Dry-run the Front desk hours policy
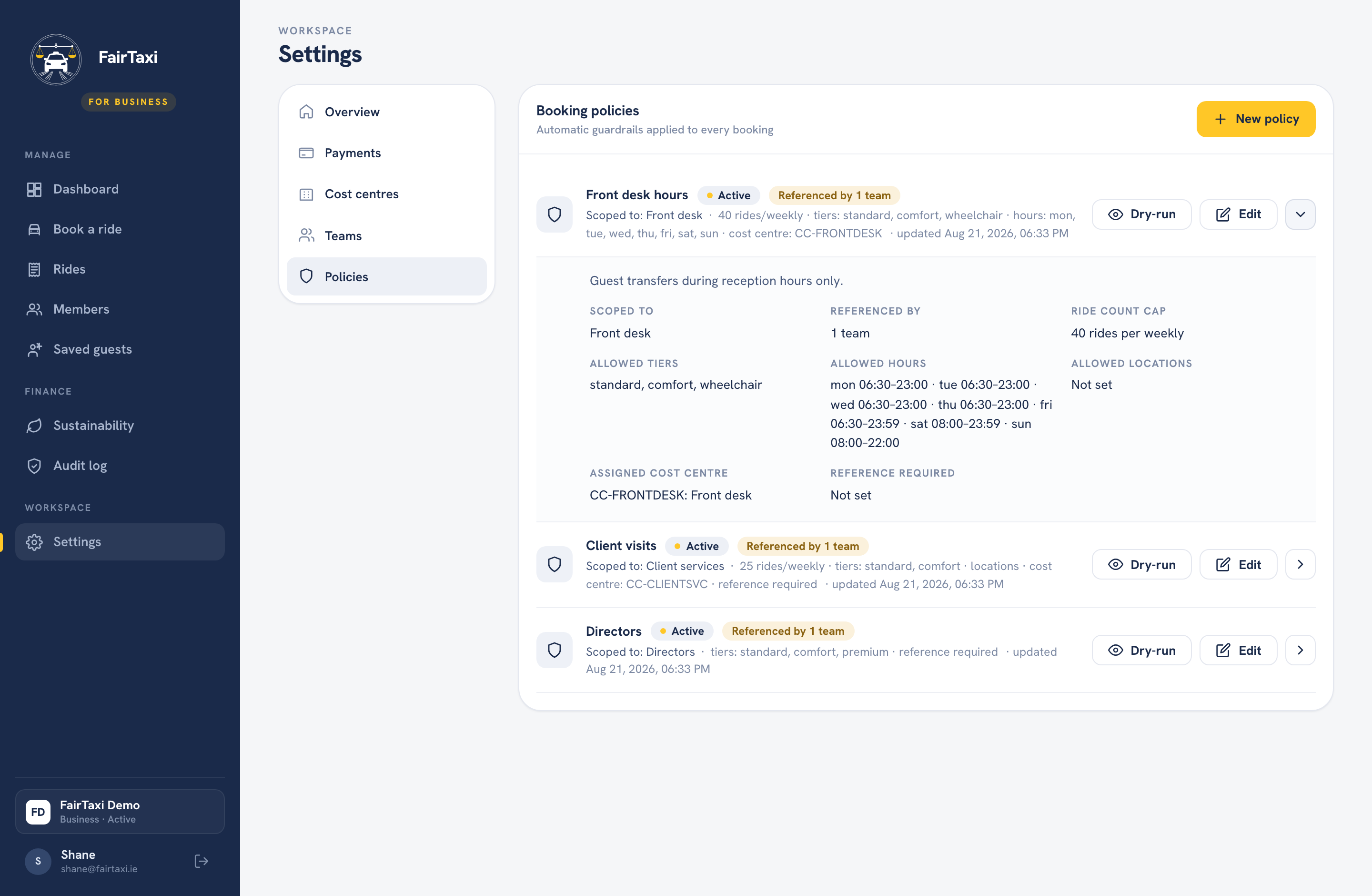This screenshot has width=1372, height=896. (x=1141, y=214)
